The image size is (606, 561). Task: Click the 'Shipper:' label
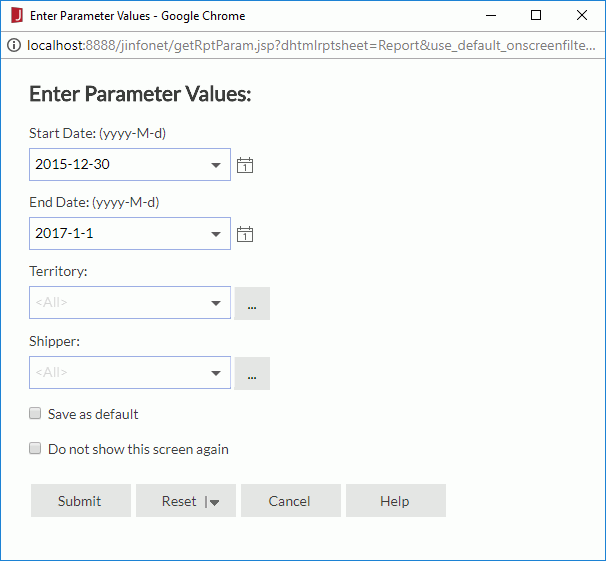click(x=54, y=341)
